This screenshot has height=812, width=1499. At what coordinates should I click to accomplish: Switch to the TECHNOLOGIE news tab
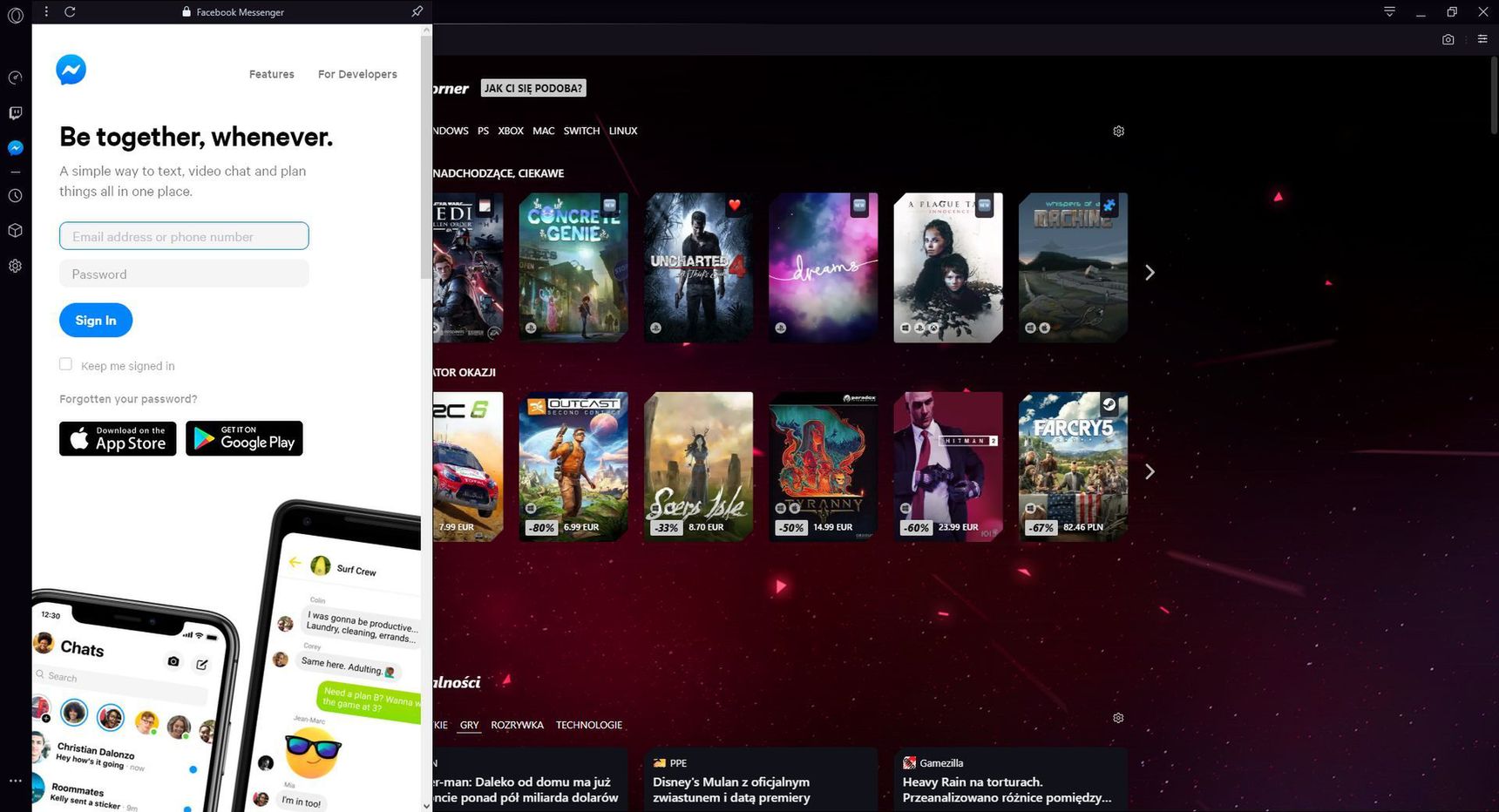pos(589,725)
